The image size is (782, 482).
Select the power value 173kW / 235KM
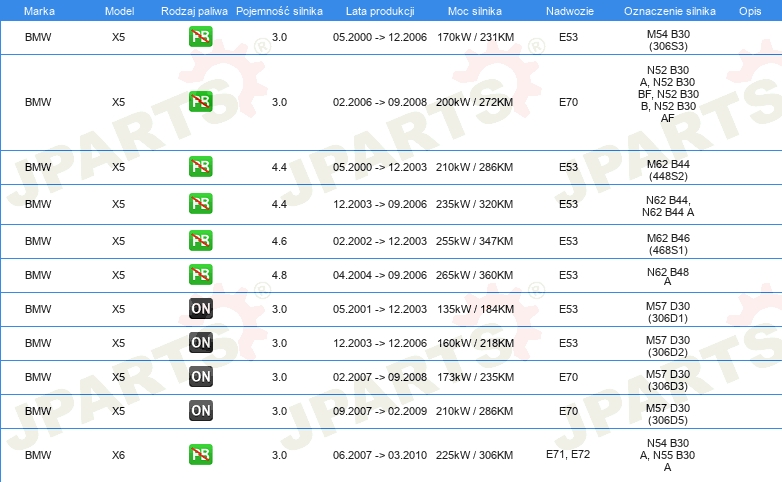(475, 377)
